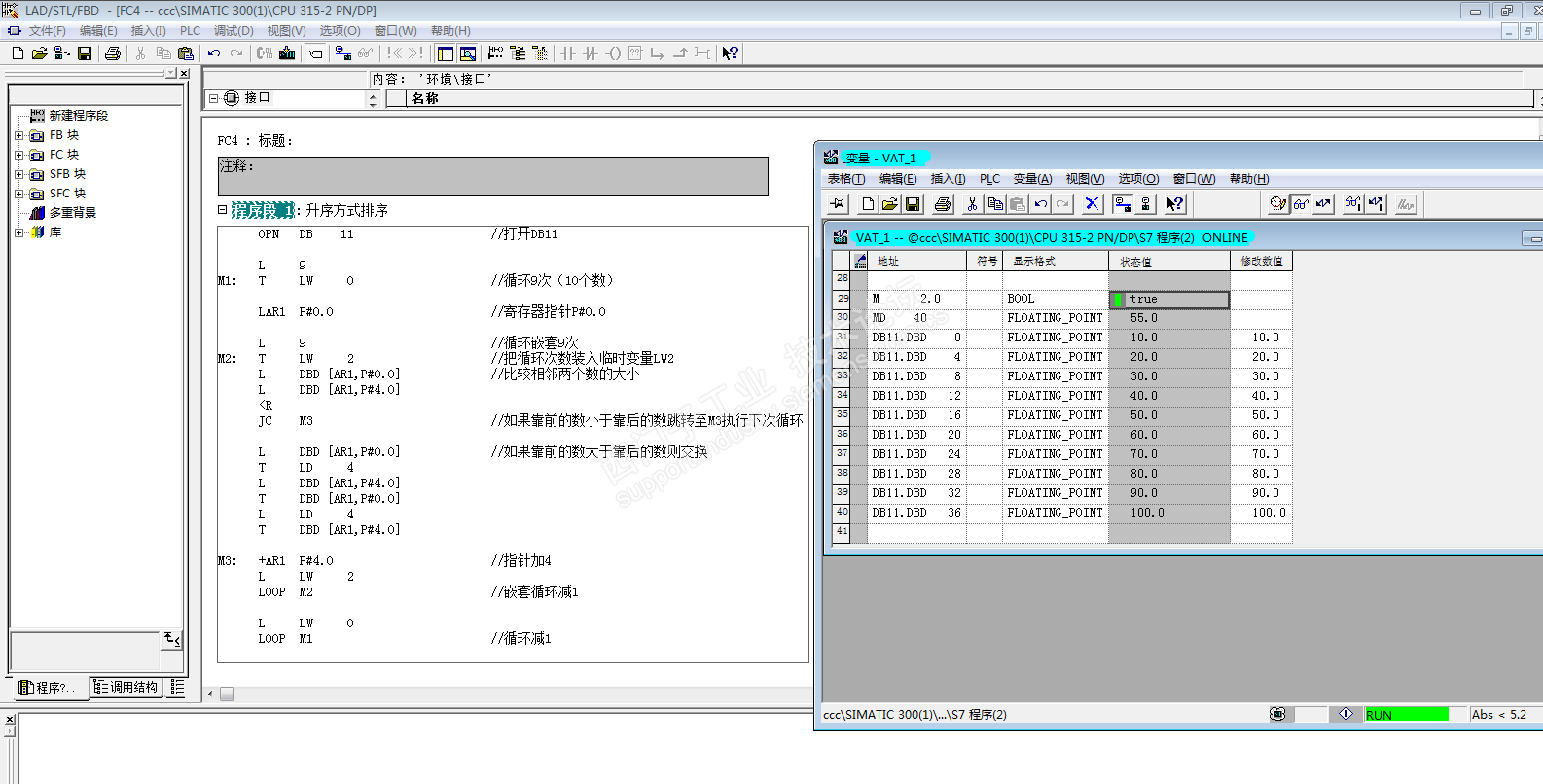Click 修改数值 column header in VAT_1

1261,261
